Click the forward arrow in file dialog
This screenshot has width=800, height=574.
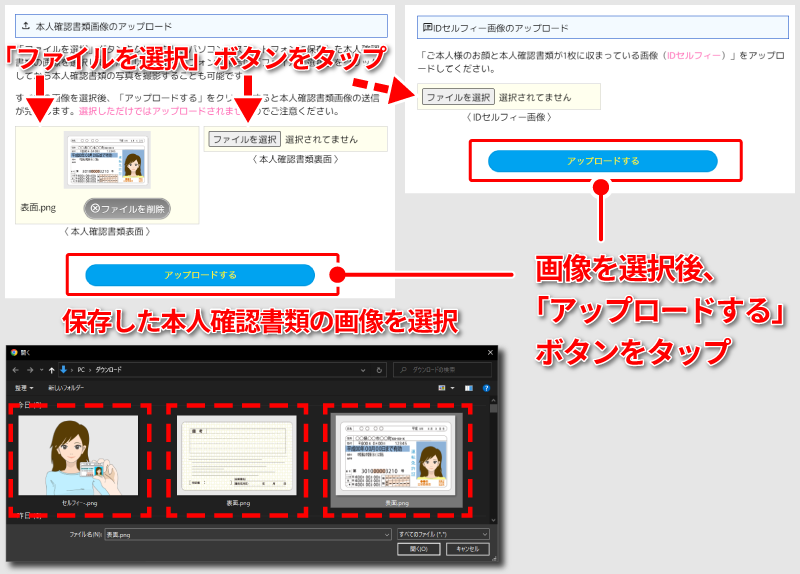(x=29, y=369)
